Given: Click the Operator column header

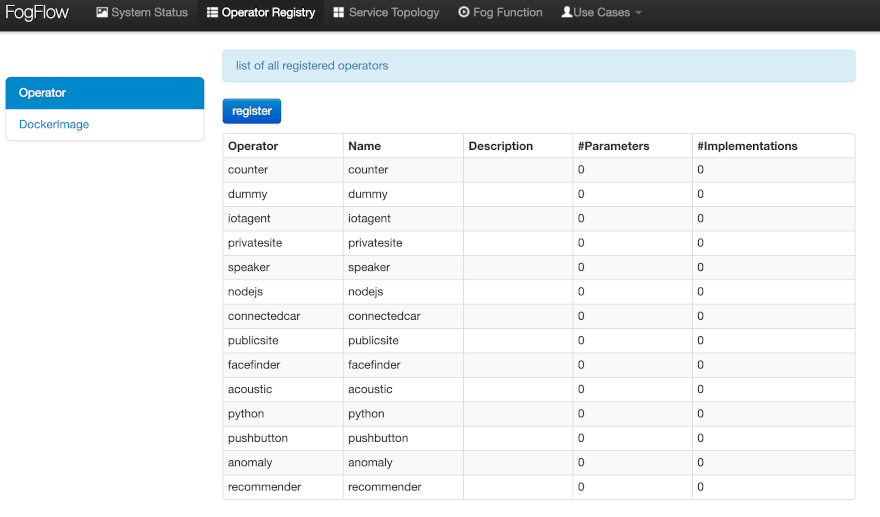Looking at the screenshot, I should [253, 146].
